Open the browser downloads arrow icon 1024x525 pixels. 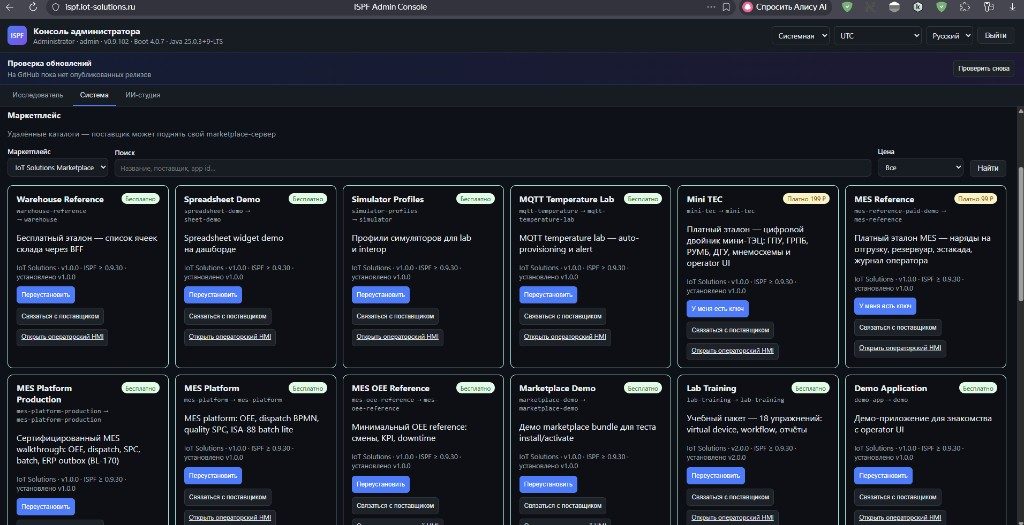(x=1012, y=7)
